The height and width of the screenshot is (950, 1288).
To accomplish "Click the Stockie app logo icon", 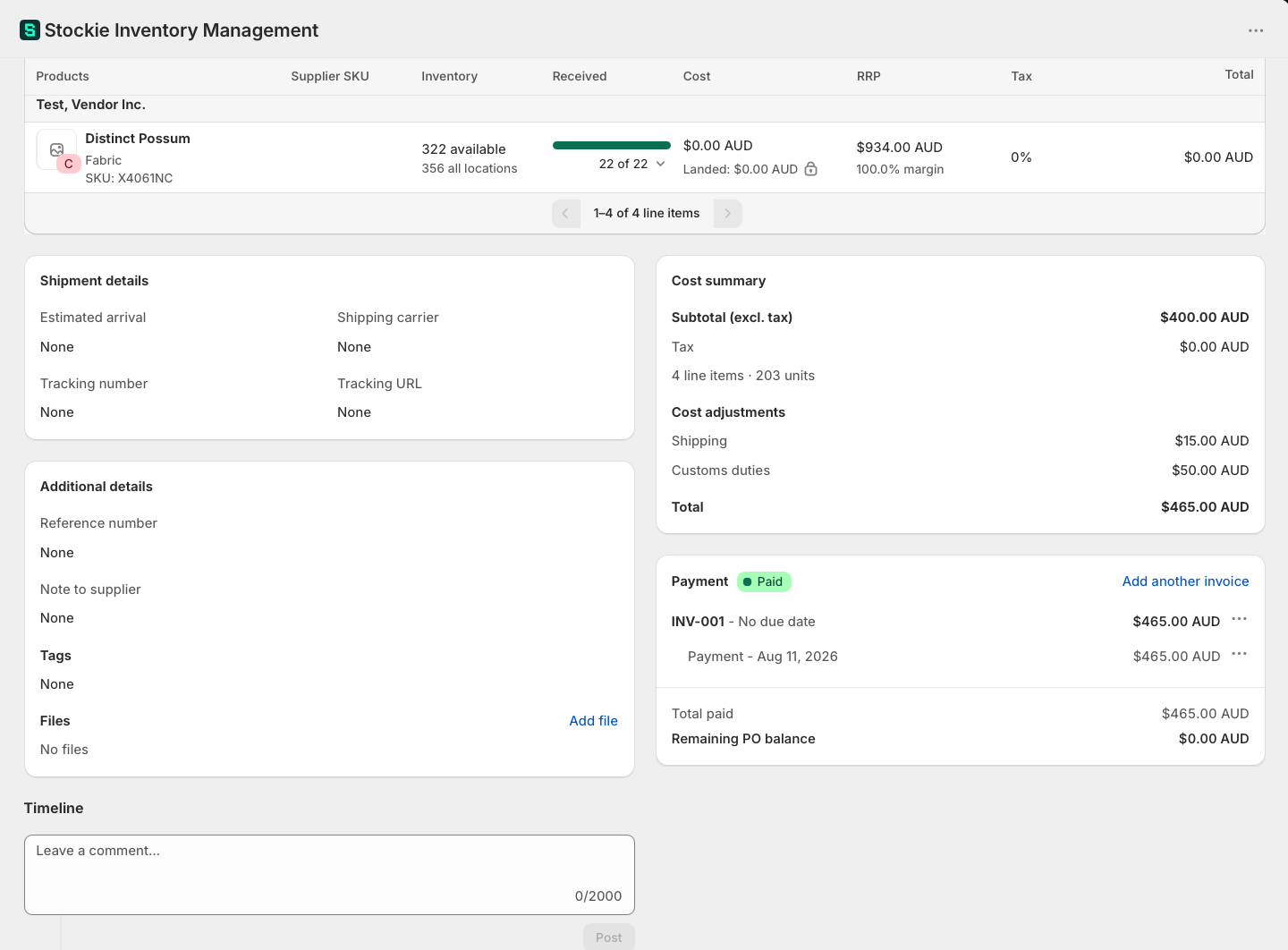I will [x=30, y=30].
